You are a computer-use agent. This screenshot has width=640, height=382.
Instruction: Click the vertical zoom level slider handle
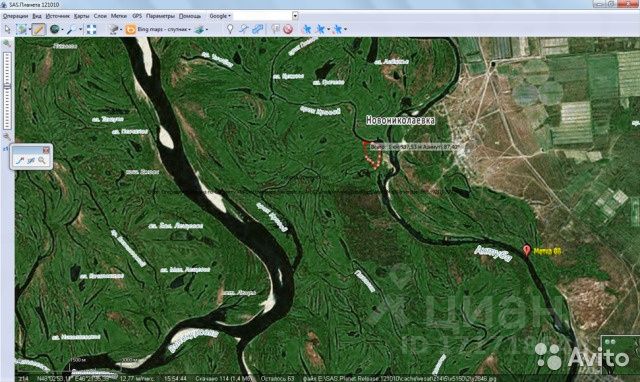coord(7,87)
